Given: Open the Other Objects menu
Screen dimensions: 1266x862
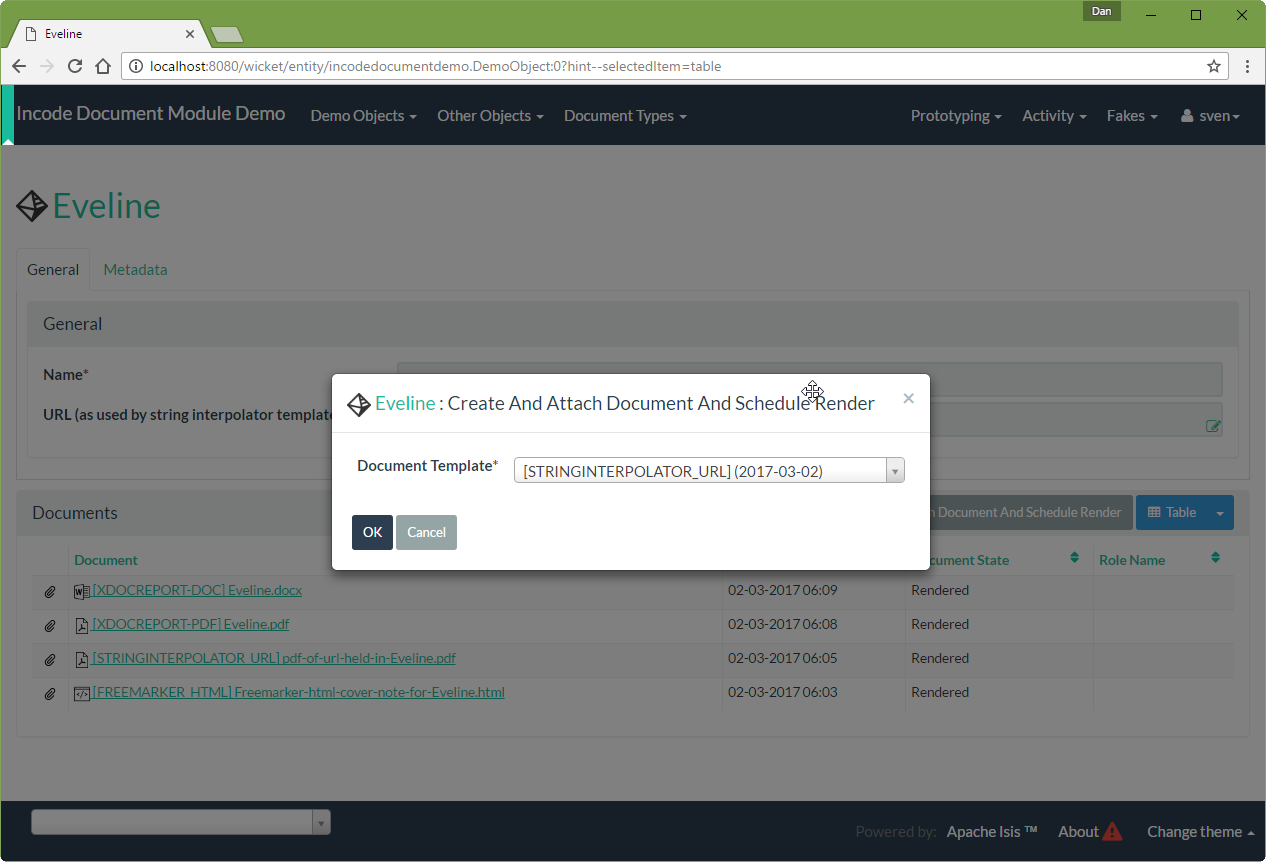Looking at the screenshot, I should [x=490, y=116].
